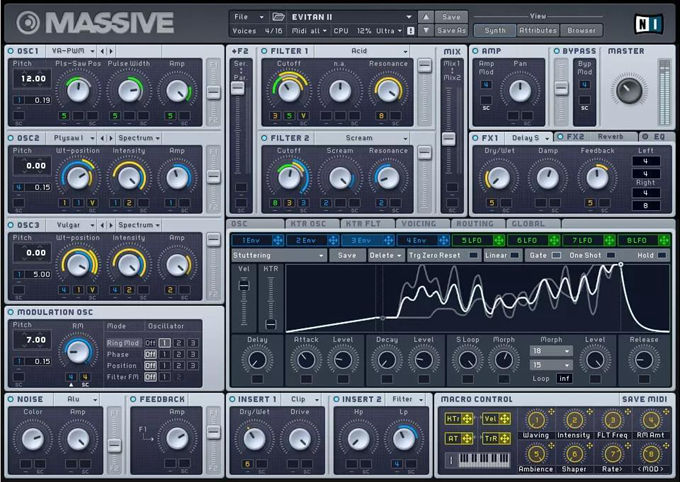680x482 pixels.
Task: Open Filter 1 Acid type dropdown
Action: point(362,51)
